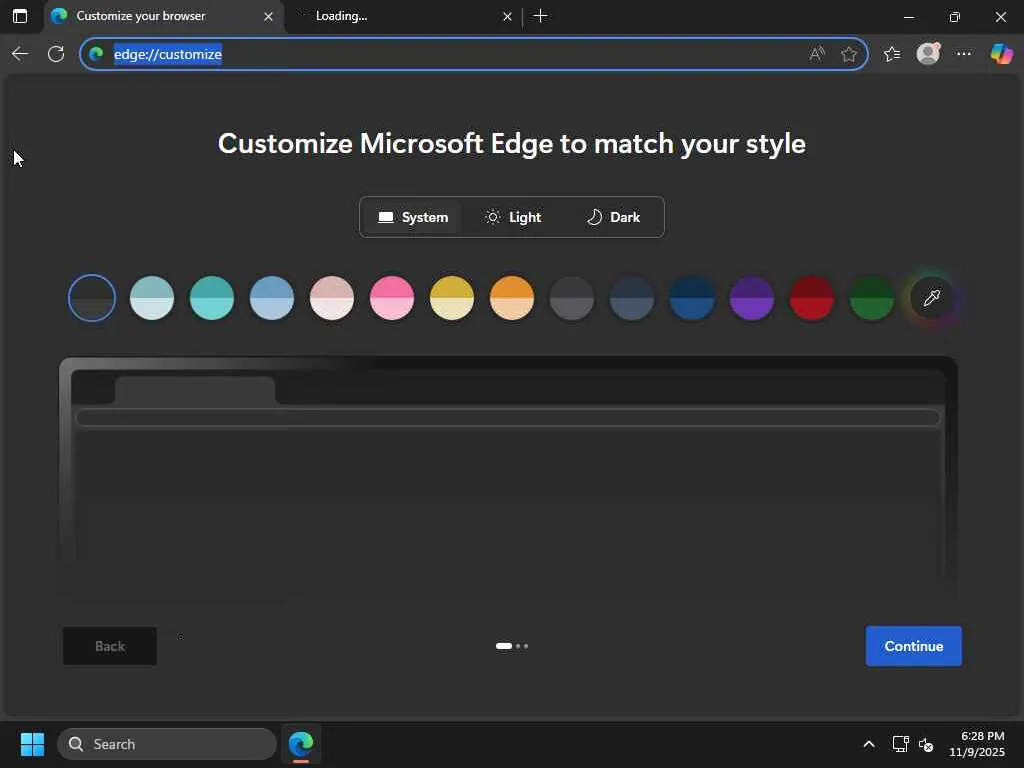Click the Edge site identity icon
Viewport: 1024px width, 768px height.
[x=97, y=54]
